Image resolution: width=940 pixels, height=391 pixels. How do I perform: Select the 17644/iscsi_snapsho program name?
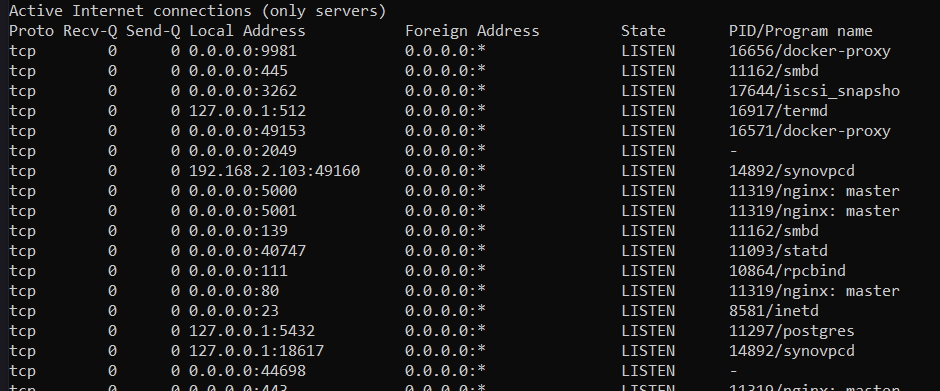click(x=814, y=91)
